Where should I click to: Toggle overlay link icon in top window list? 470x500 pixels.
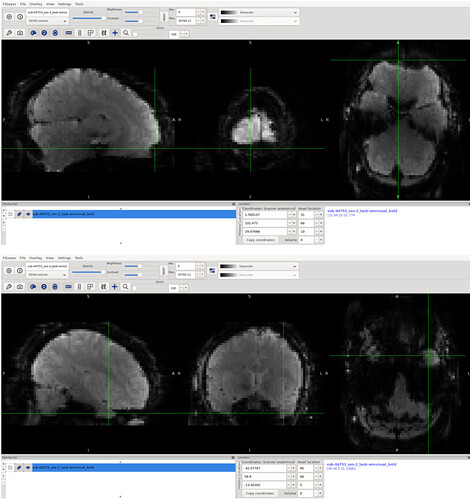pyautogui.click(x=19, y=214)
